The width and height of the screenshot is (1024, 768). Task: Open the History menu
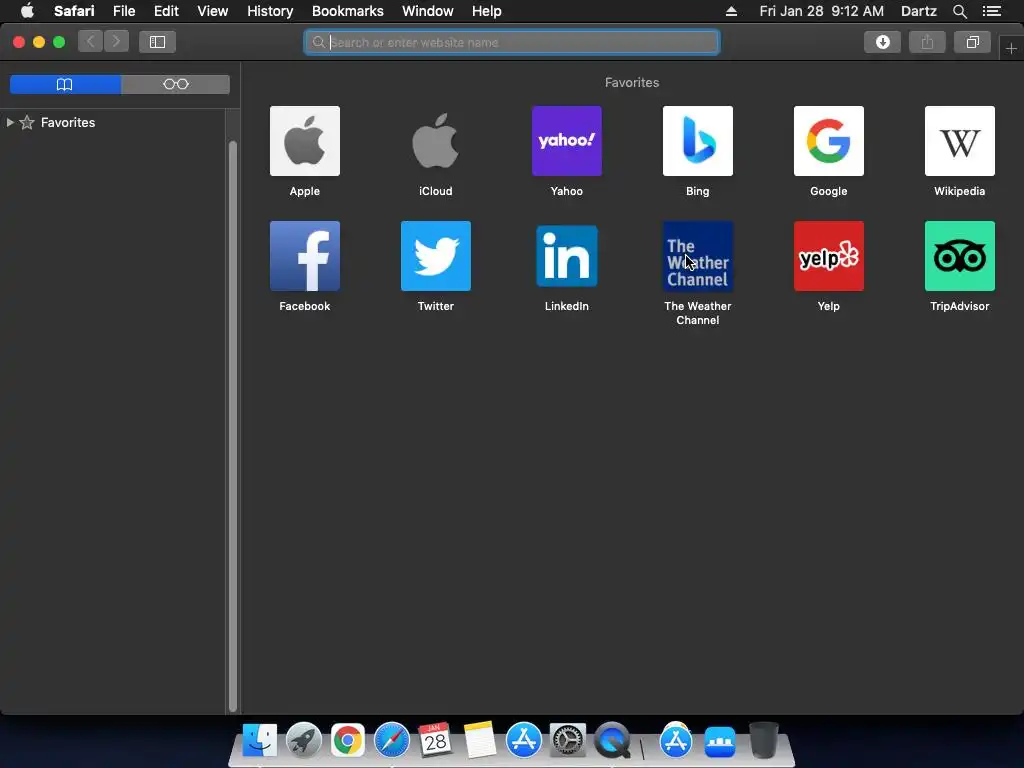(x=270, y=11)
